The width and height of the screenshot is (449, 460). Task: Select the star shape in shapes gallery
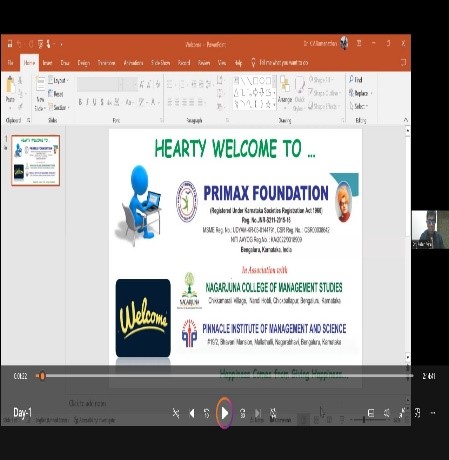[268, 104]
